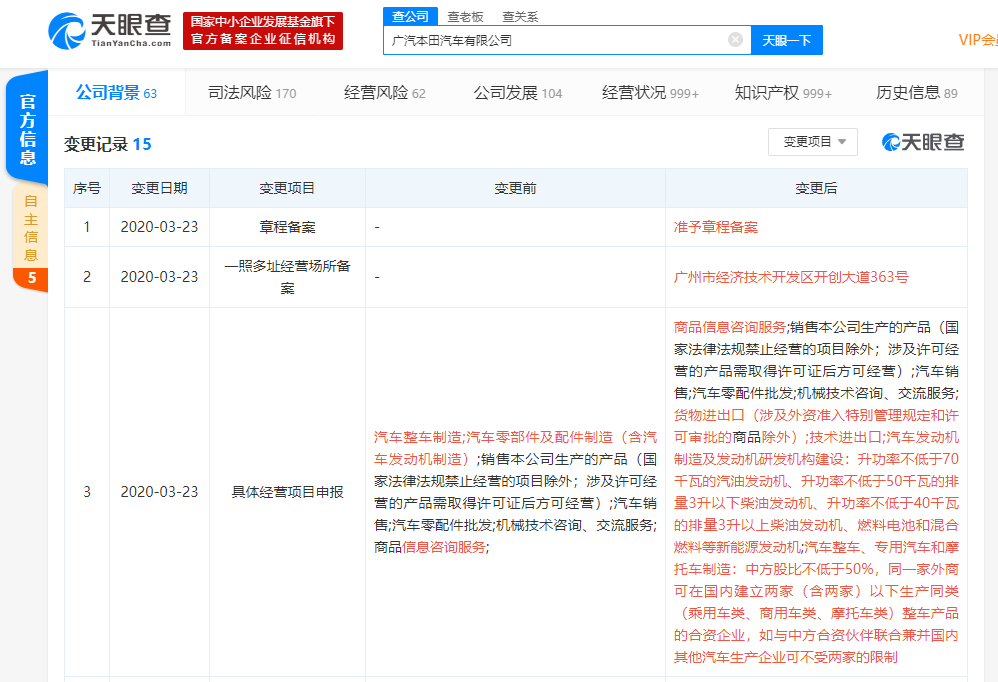Click the 序号 column header

(x=87, y=188)
